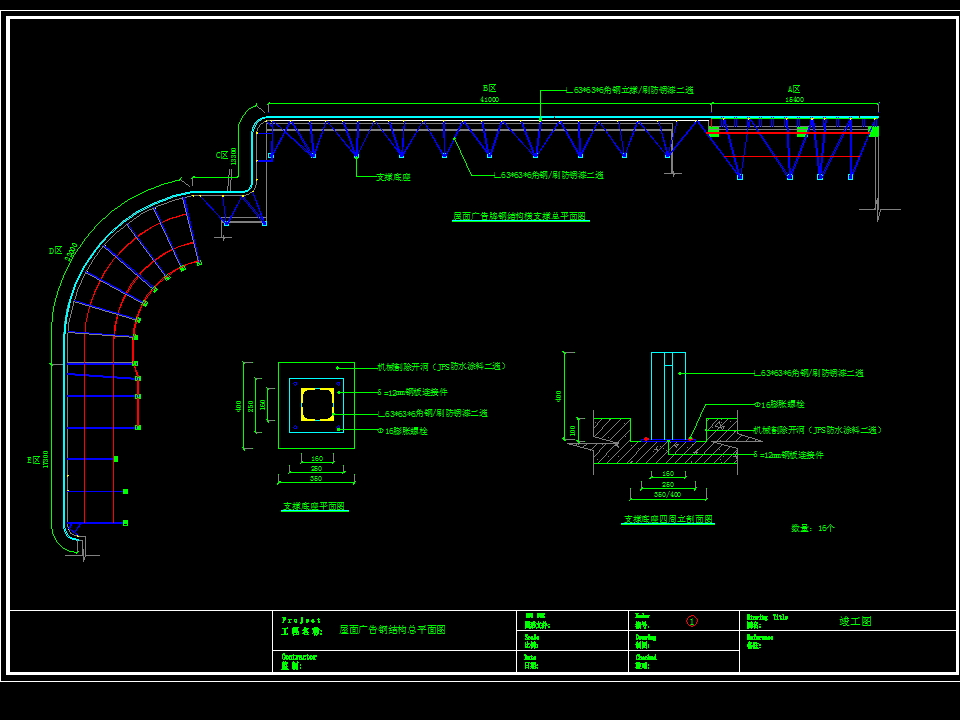Select the 支撑底座四周立剖面图 section title

click(668, 520)
